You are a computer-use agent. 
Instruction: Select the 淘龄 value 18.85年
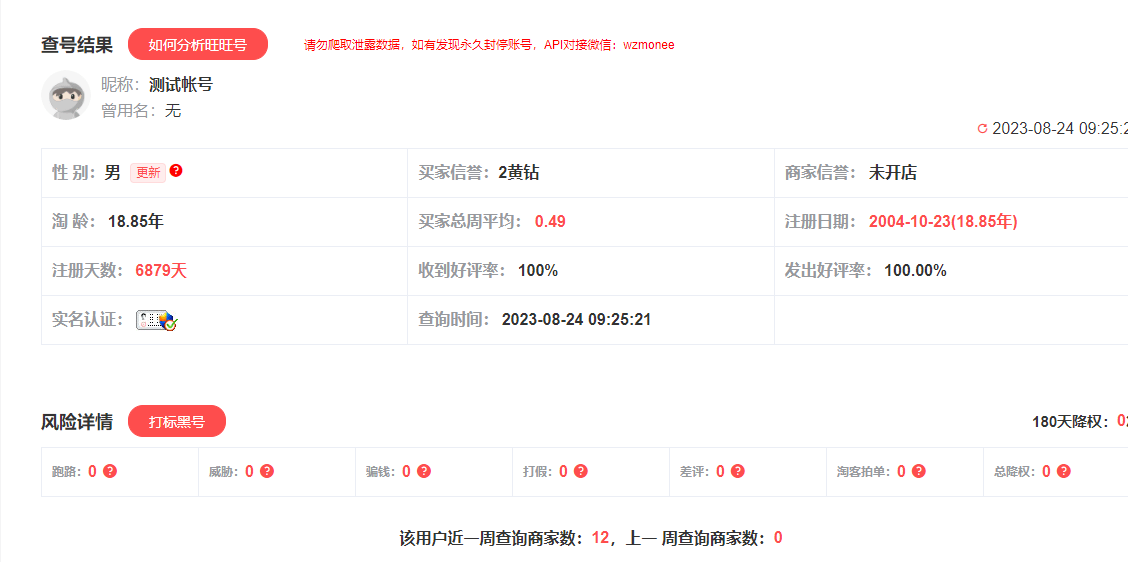click(136, 222)
